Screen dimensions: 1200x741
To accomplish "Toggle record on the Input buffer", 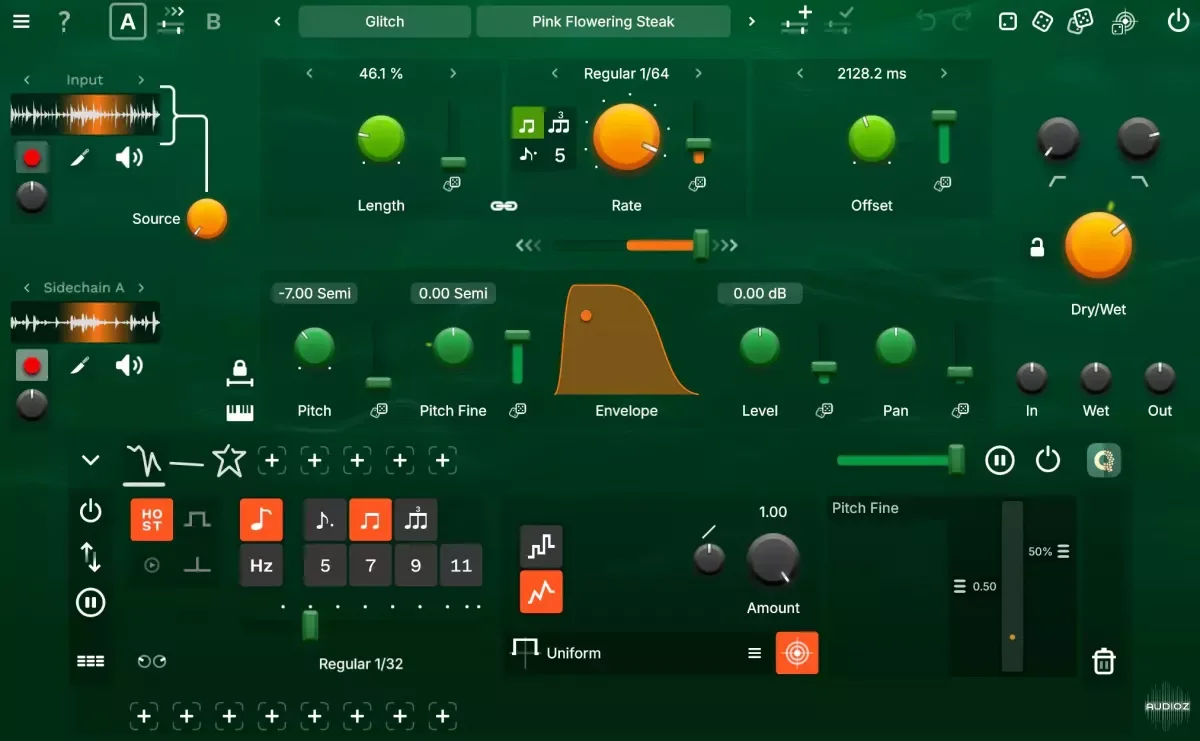I will coord(32,158).
